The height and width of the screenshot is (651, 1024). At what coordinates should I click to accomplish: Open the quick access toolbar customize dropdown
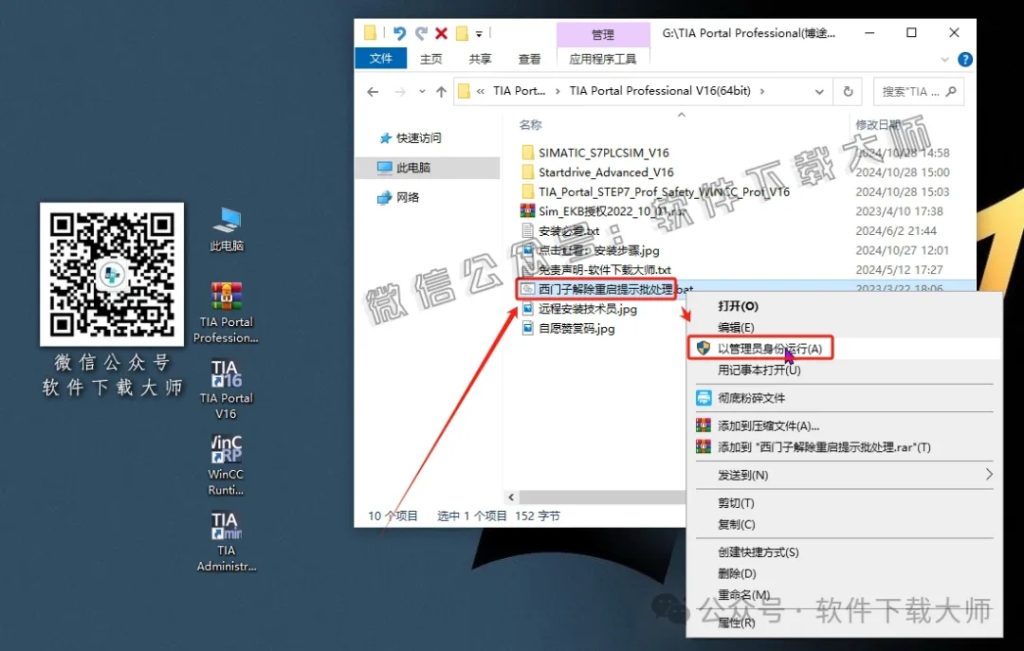tap(477, 32)
